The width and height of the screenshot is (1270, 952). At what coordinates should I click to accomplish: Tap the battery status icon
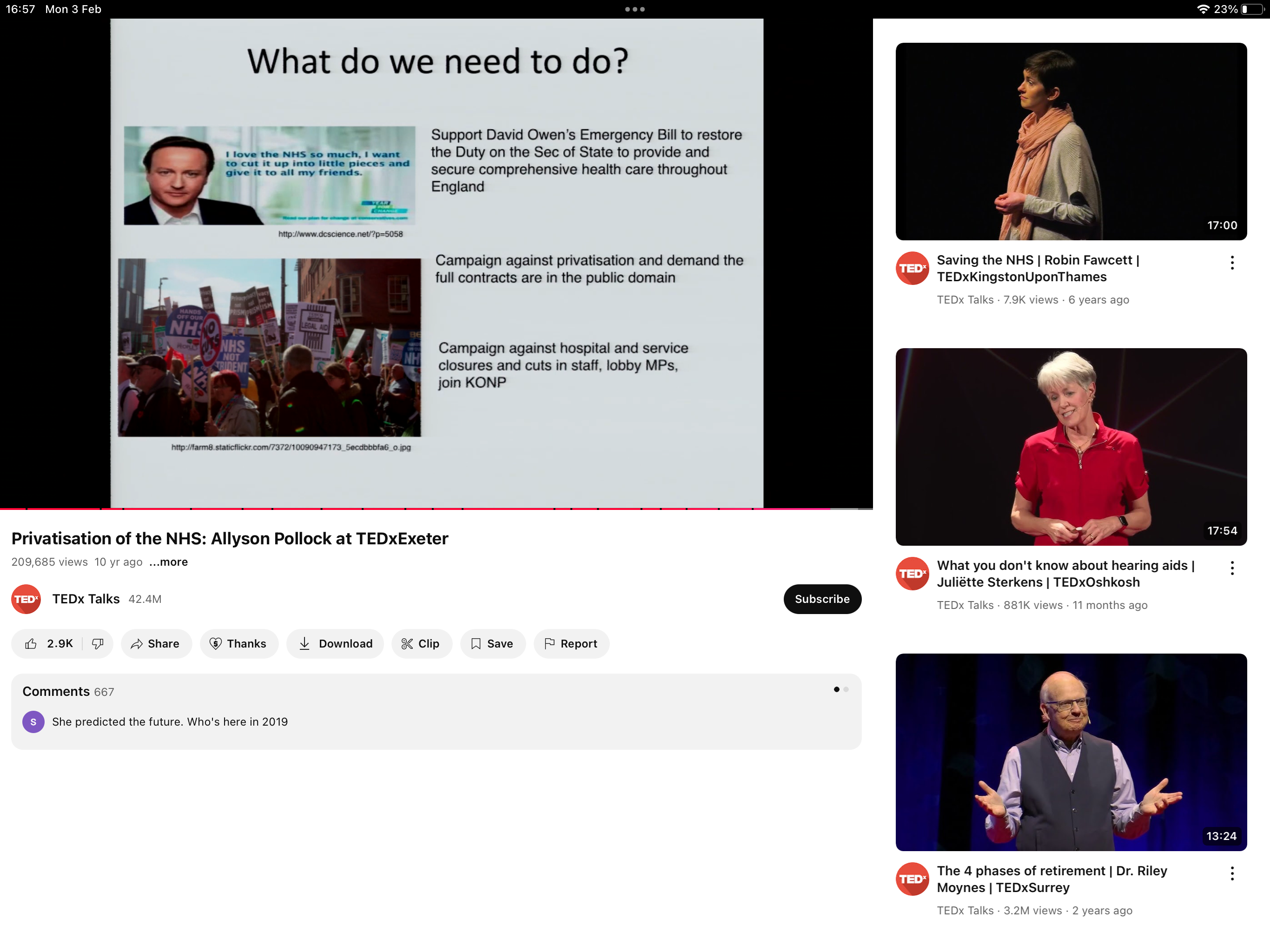click(x=1253, y=9)
